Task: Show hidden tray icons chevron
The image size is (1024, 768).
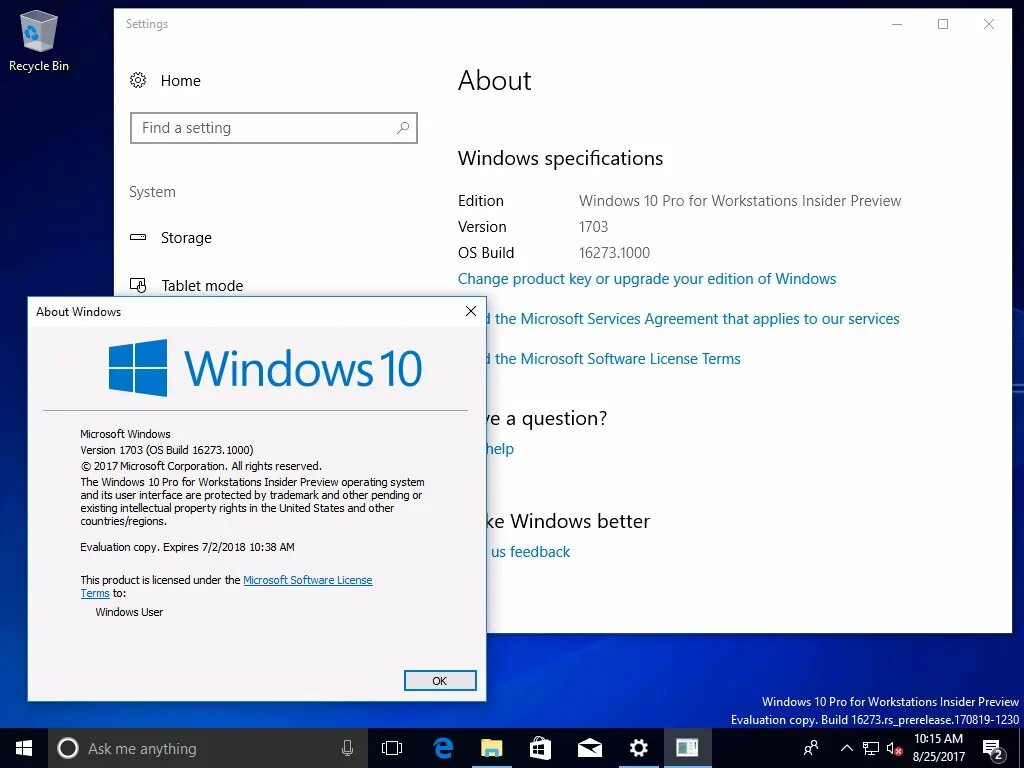Action: tap(846, 748)
